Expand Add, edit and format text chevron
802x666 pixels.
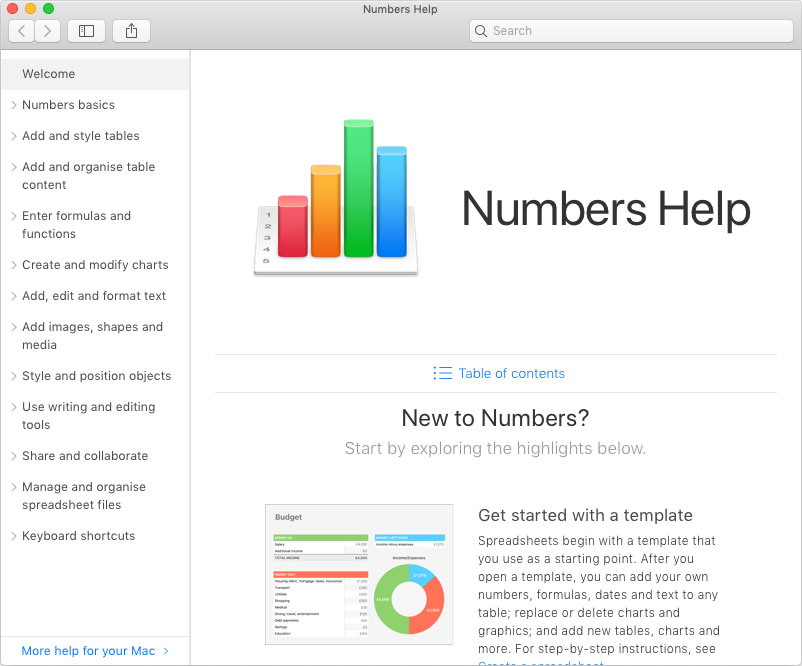pyautogui.click(x=14, y=296)
